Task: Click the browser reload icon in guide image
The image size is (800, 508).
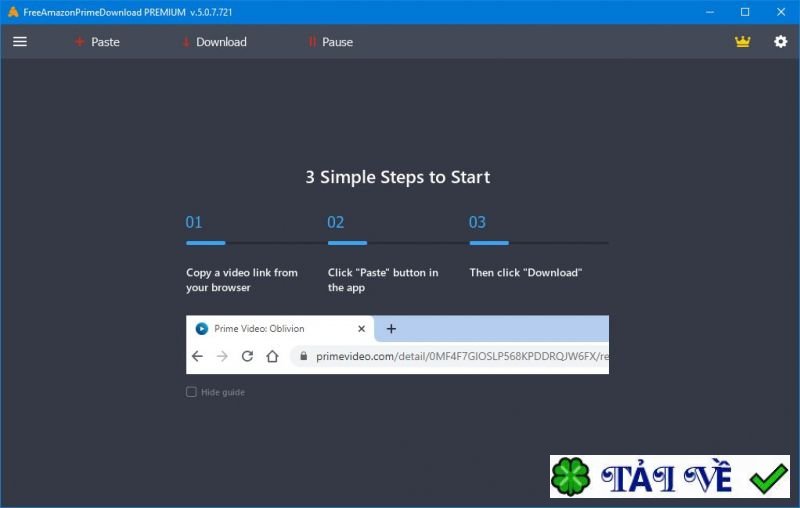Action: [x=247, y=356]
